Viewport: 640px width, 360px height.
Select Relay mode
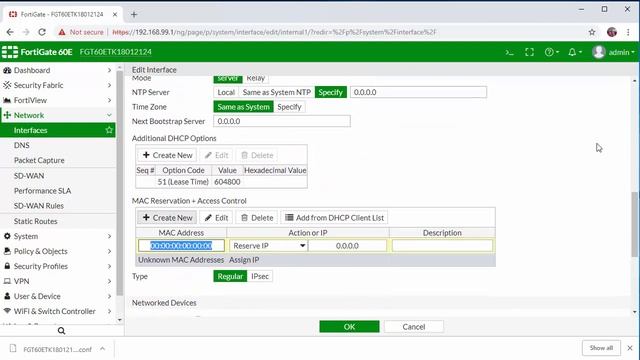[x=256, y=78]
